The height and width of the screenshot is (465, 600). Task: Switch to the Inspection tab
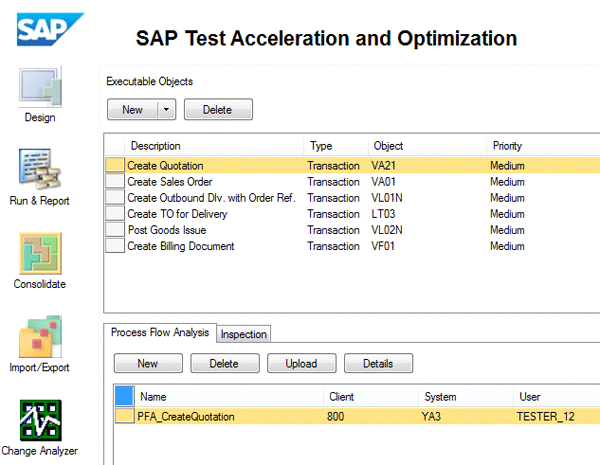tap(244, 334)
